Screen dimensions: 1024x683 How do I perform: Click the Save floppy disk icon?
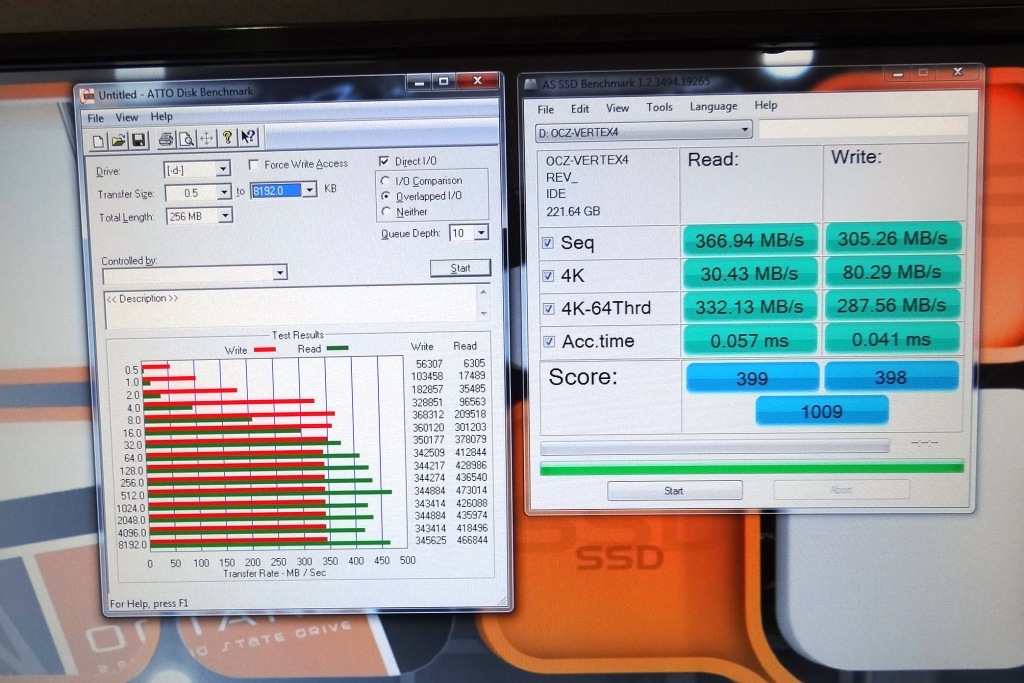point(138,139)
